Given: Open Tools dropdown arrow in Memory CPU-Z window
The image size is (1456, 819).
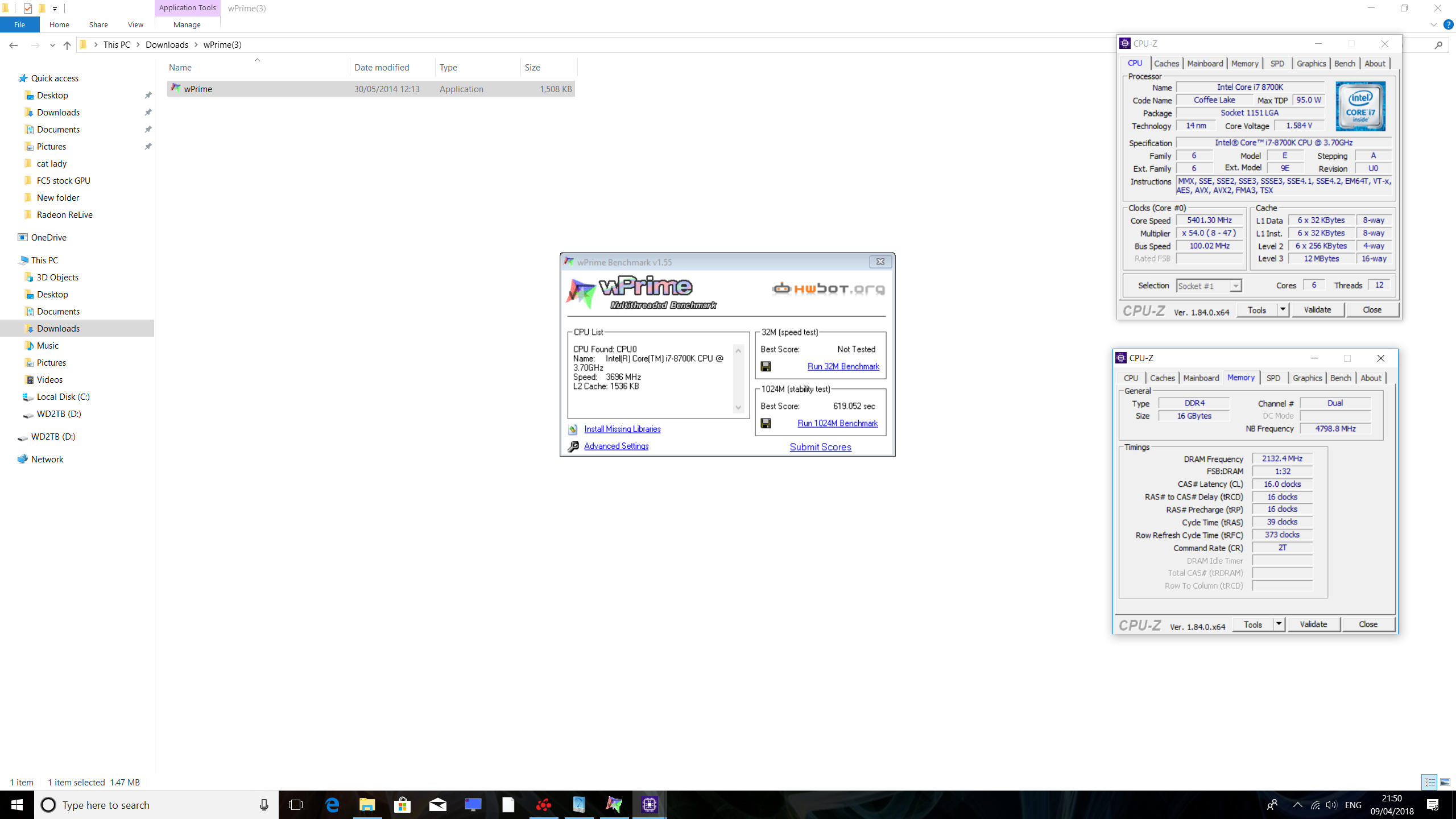Looking at the screenshot, I should 1279,624.
